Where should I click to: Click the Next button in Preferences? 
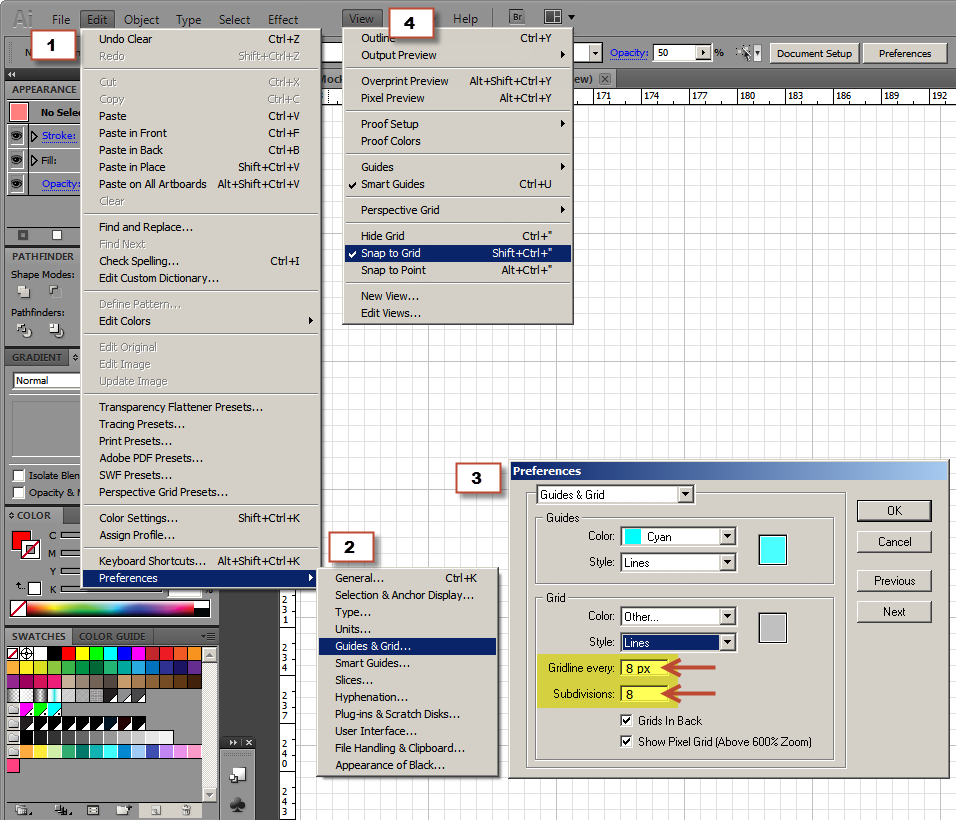pyautogui.click(x=894, y=611)
